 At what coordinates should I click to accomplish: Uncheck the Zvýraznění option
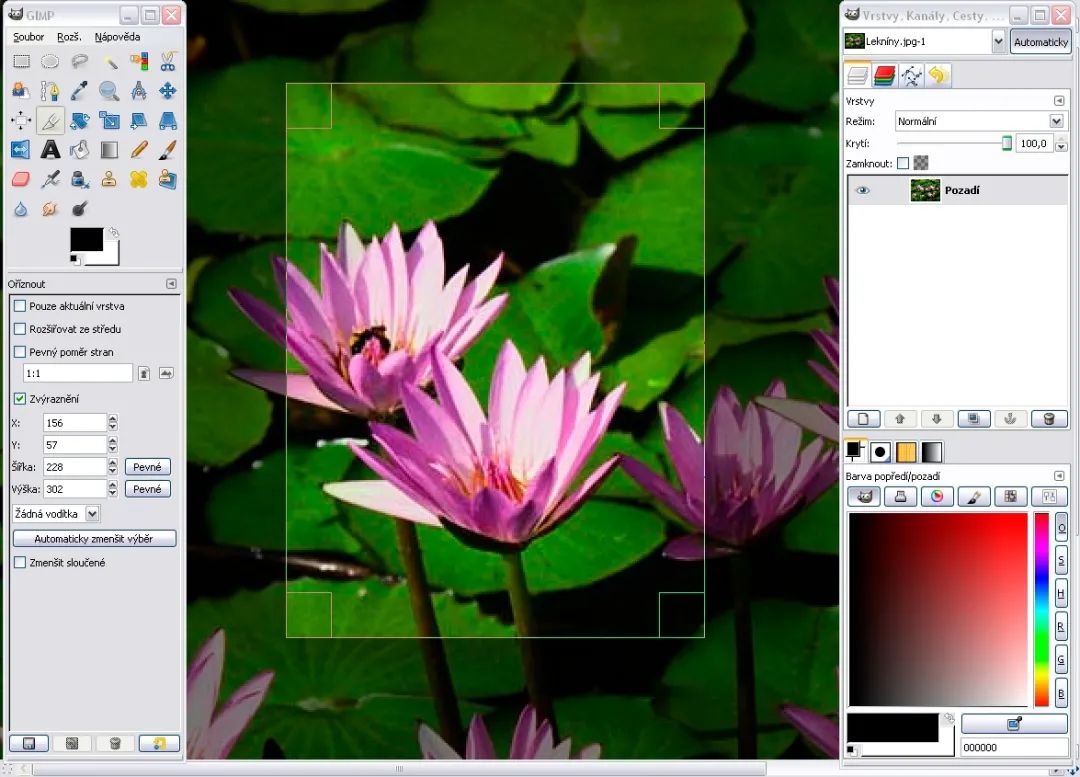click(x=19, y=399)
